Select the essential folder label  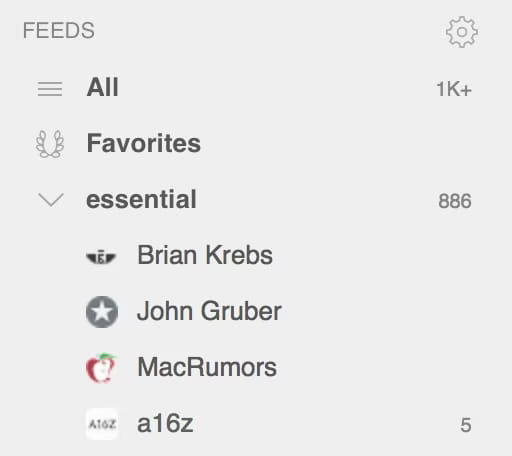click(141, 199)
